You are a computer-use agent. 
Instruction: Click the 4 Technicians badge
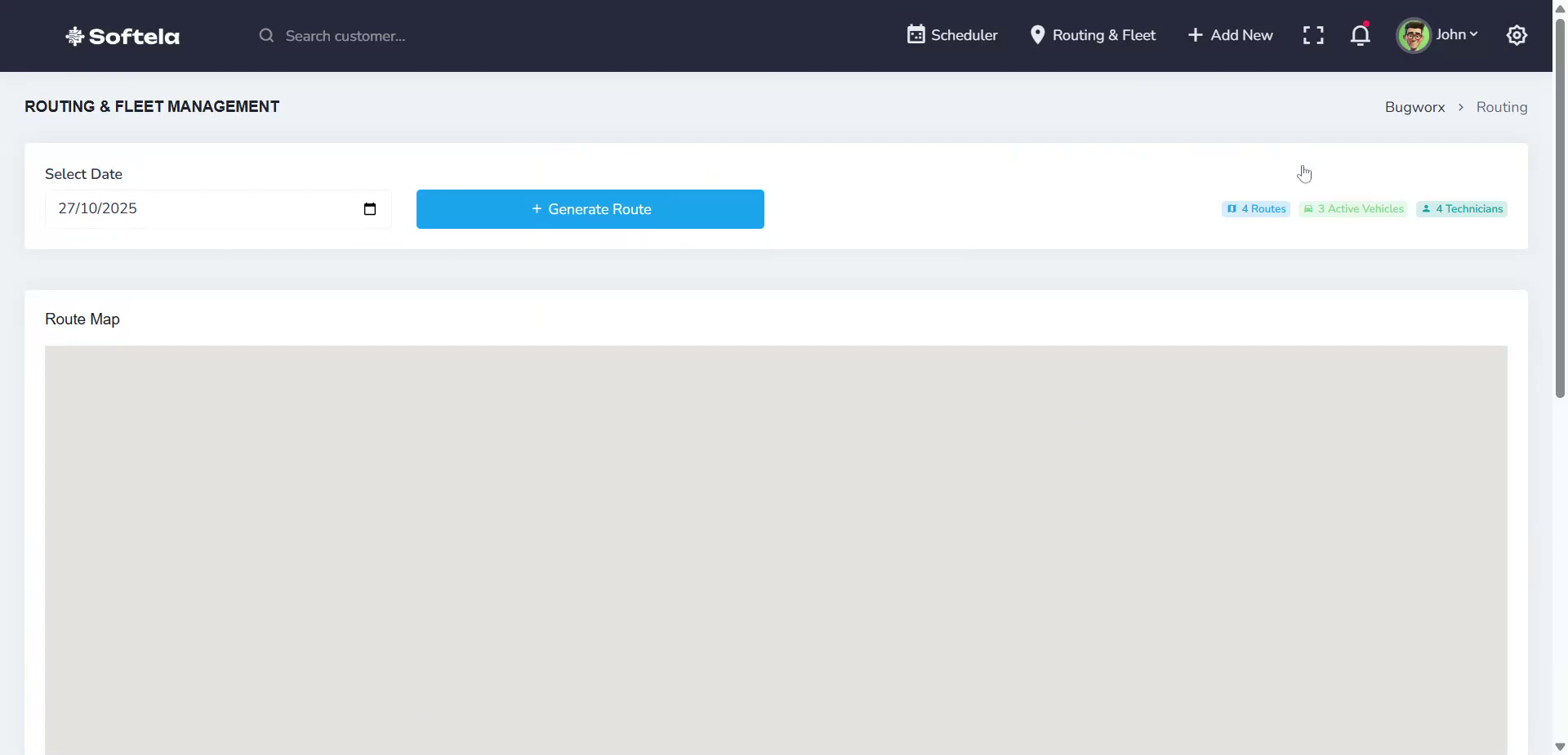pos(1462,208)
